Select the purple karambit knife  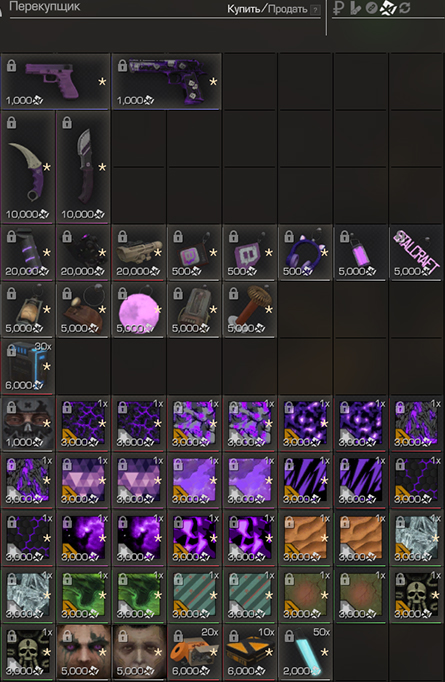(x=28, y=167)
